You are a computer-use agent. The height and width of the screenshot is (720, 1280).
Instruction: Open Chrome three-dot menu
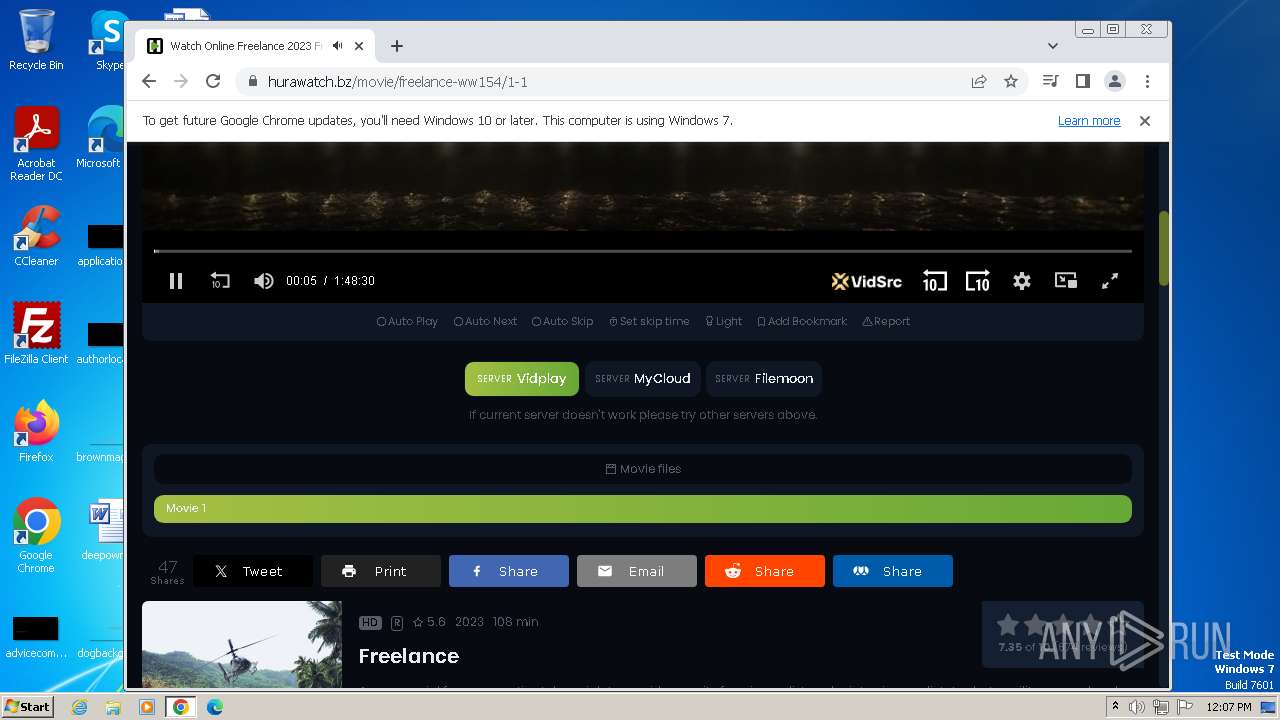pos(1147,81)
